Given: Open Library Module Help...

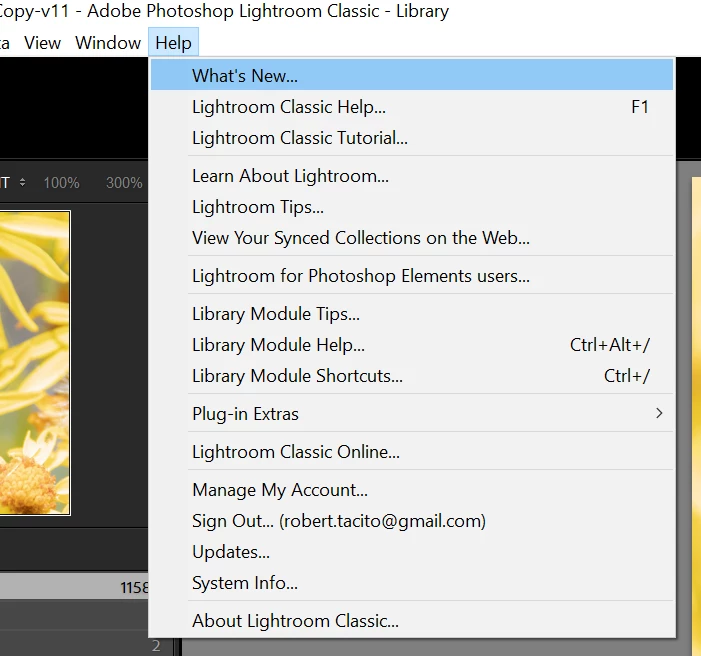Looking at the screenshot, I should tap(412, 345).
